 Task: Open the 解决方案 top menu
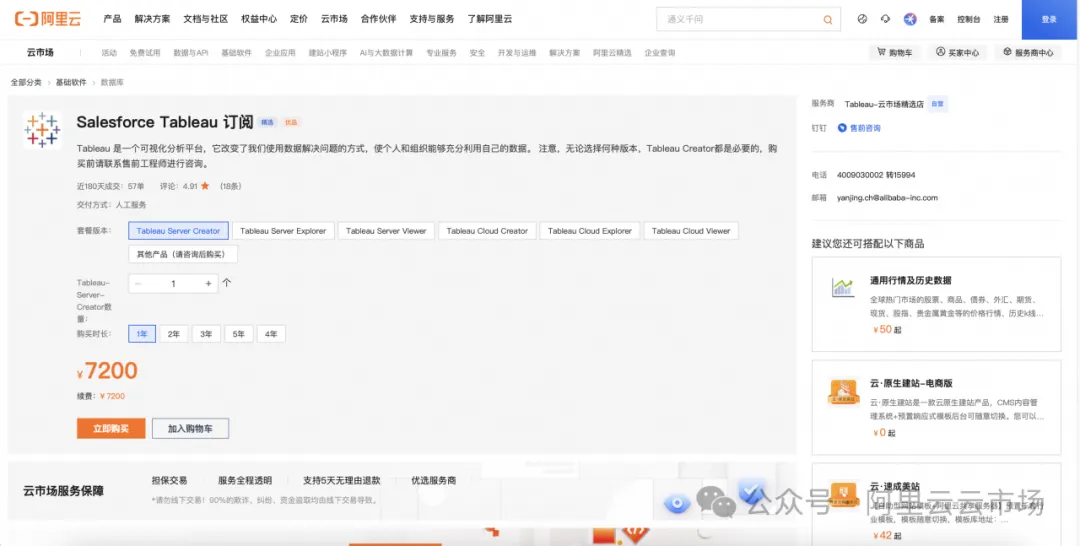[152, 19]
